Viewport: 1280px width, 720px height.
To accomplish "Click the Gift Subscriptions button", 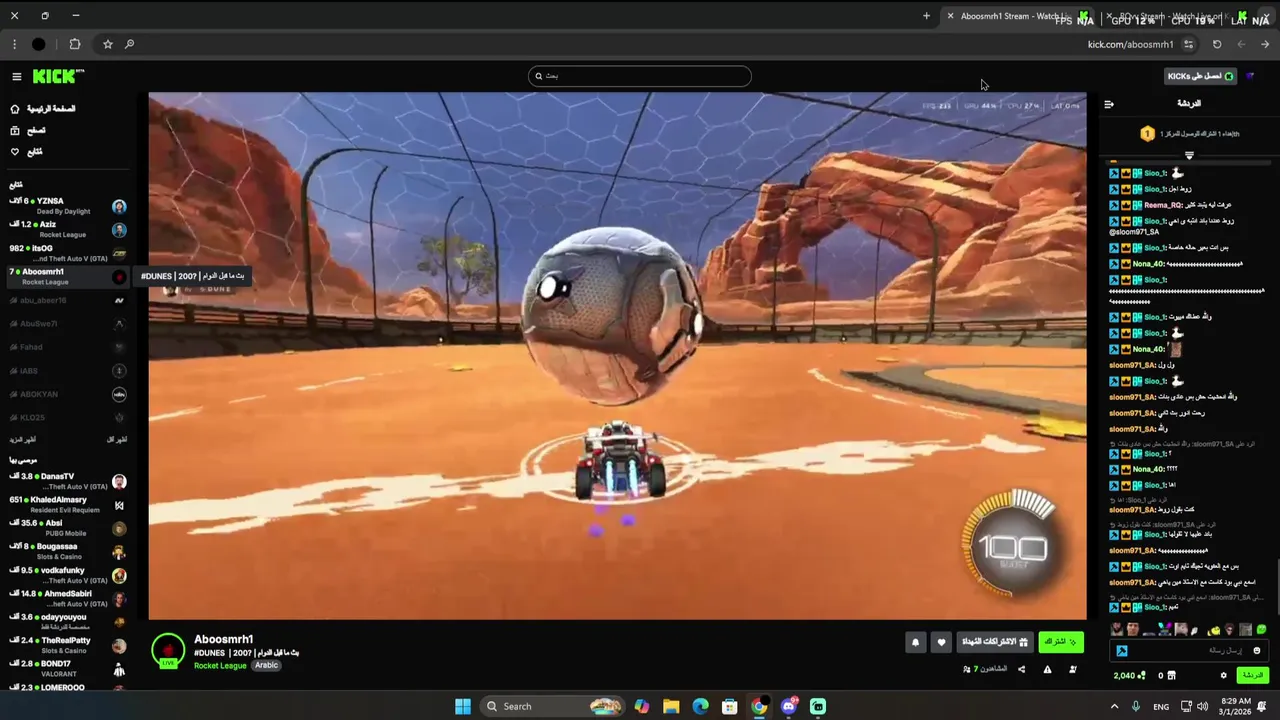I will [x=995, y=642].
